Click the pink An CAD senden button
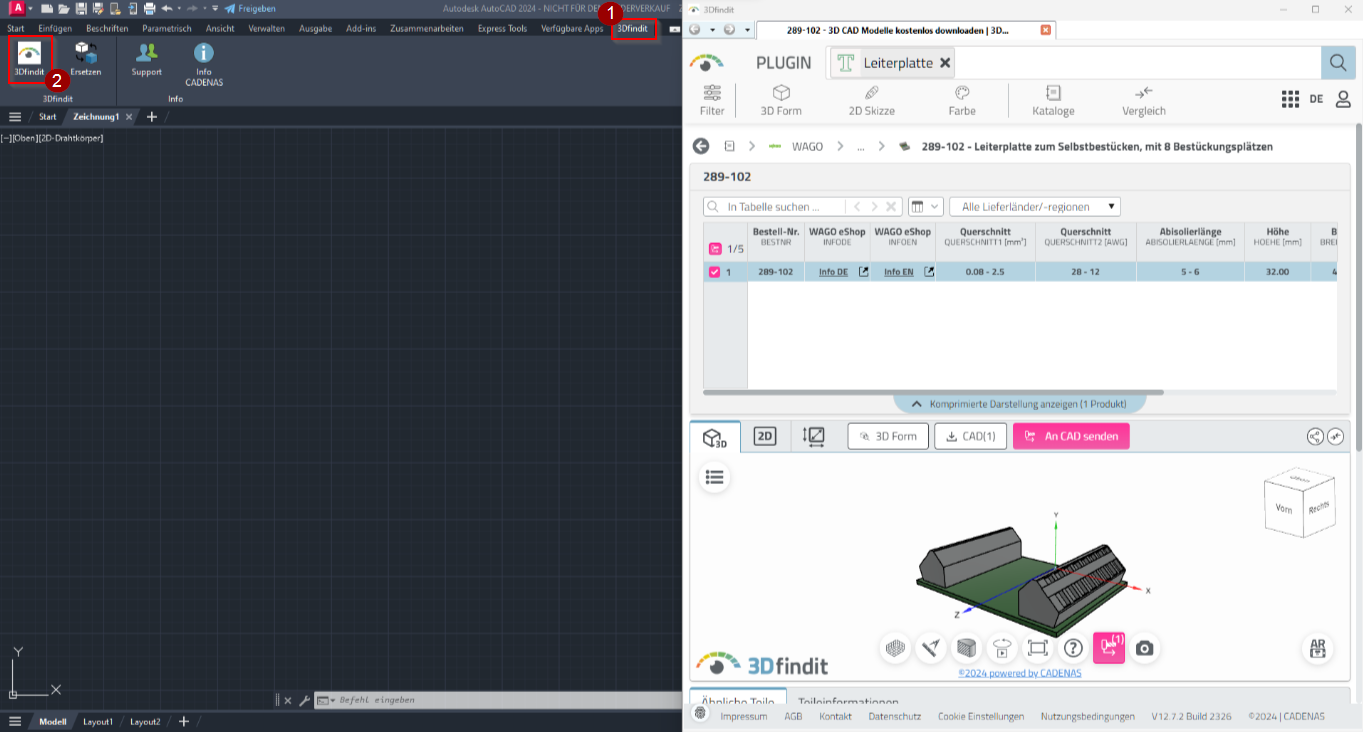Viewport: 1363px width, 732px height. click(1071, 436)
